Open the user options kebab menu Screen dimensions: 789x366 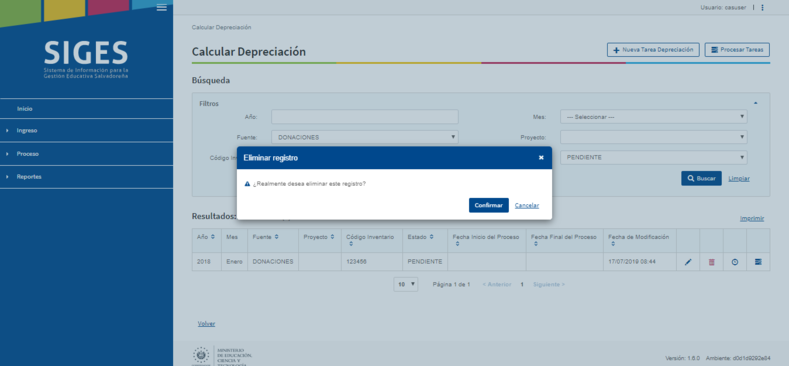tap(762, 8)
